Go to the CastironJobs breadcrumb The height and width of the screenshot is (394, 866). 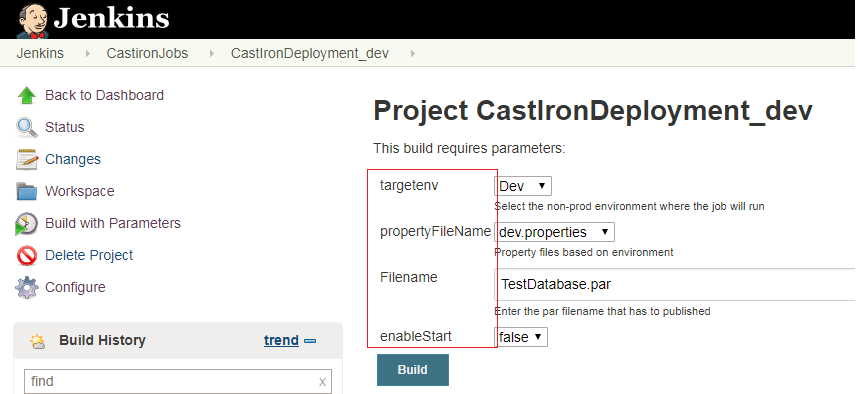pos(147,54)
